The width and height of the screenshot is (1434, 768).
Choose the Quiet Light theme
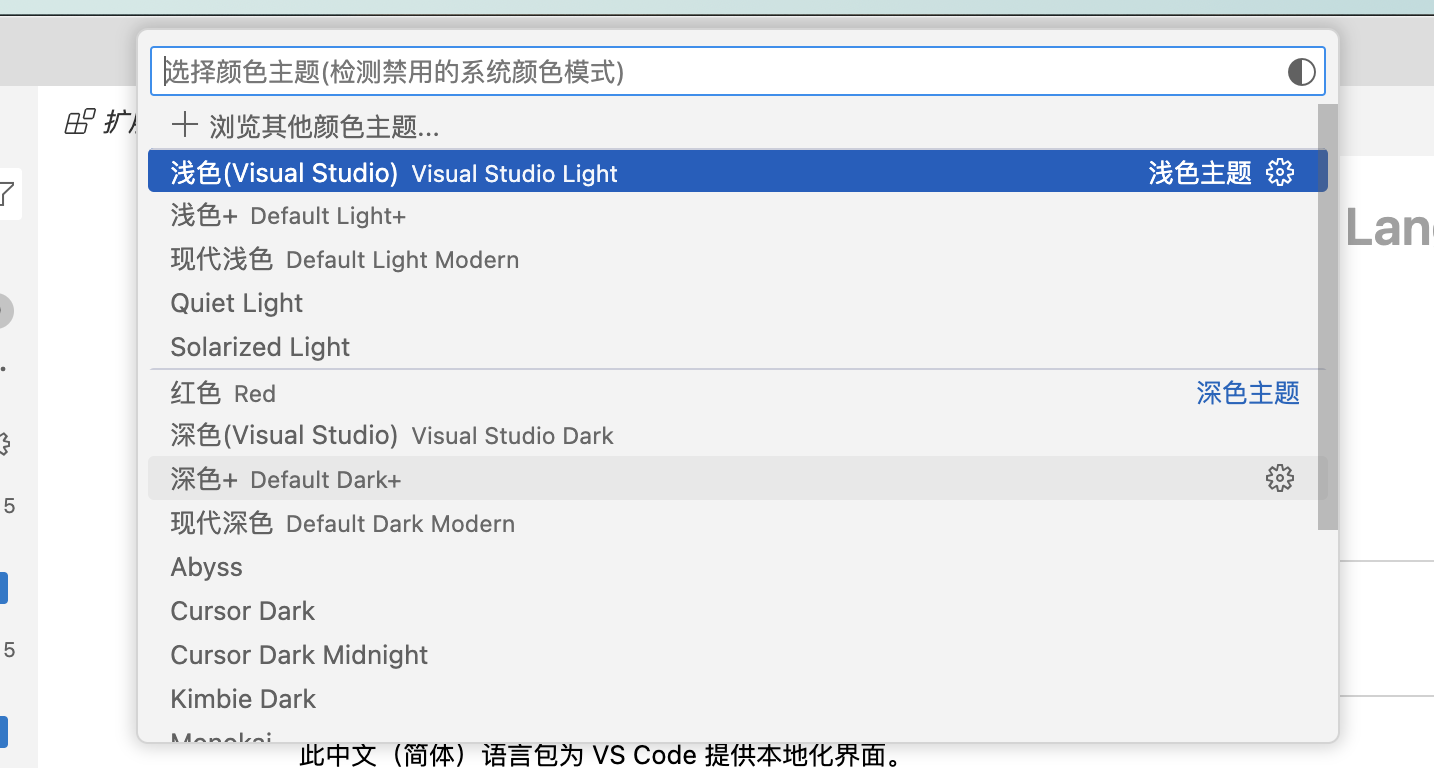237,303
